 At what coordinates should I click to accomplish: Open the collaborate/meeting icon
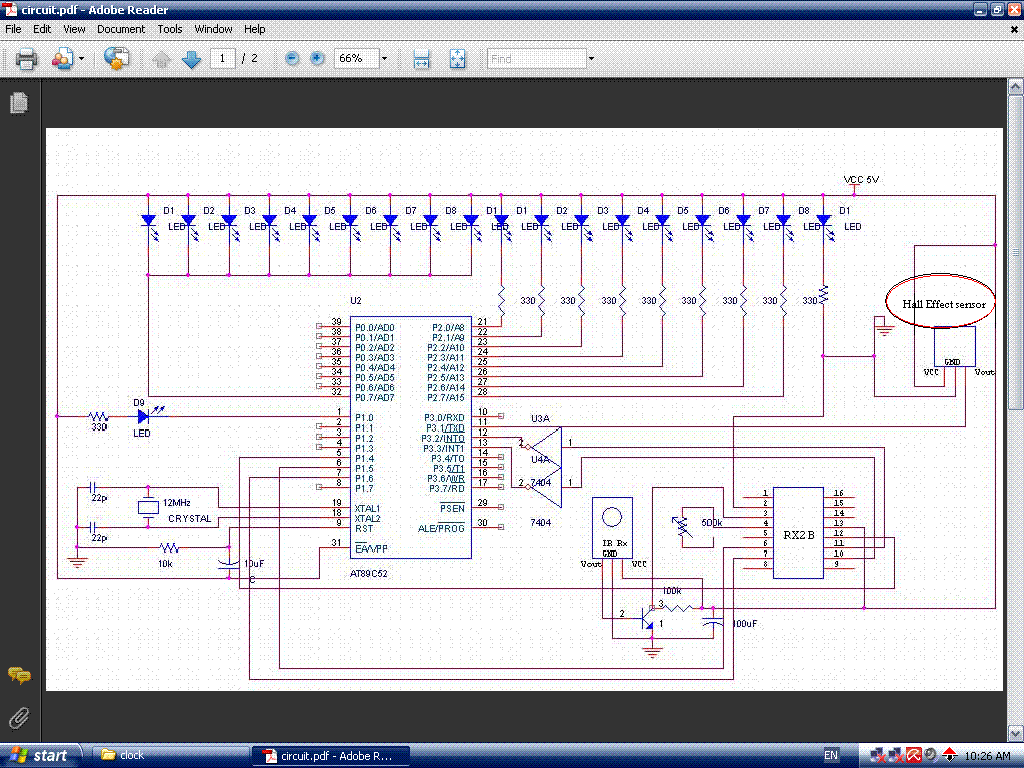pos(63,59)
